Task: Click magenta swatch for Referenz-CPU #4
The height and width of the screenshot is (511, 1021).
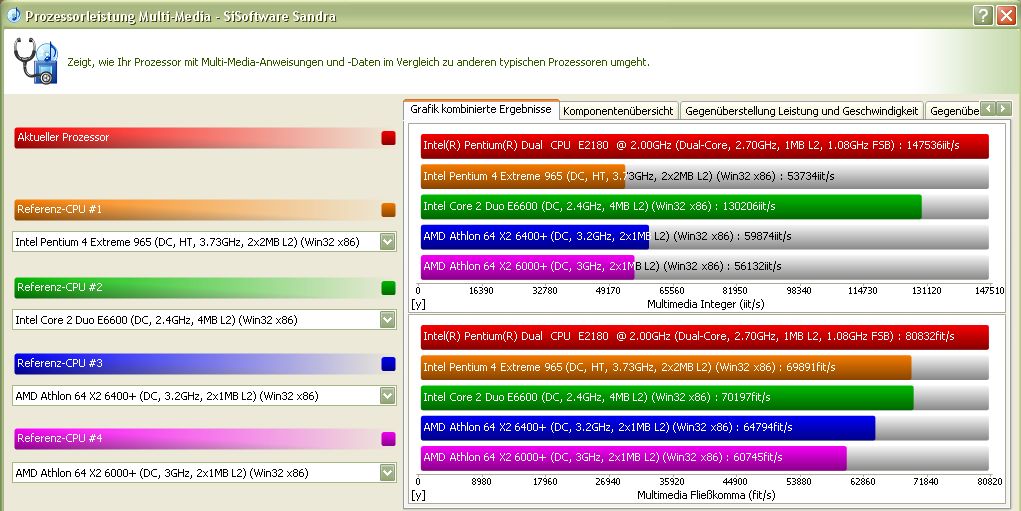Action: [x=388, y=439]
